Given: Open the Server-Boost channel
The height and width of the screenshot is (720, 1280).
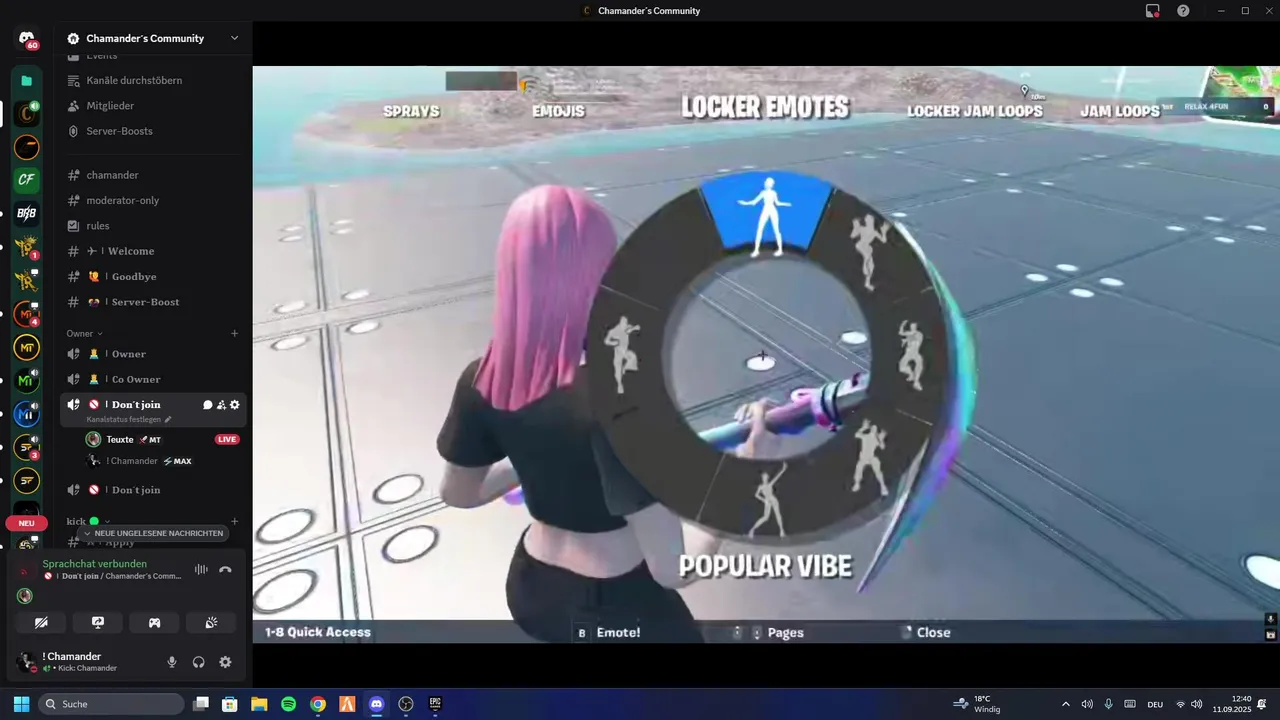Looking at the screenshot, I should [x=153, y=302].
